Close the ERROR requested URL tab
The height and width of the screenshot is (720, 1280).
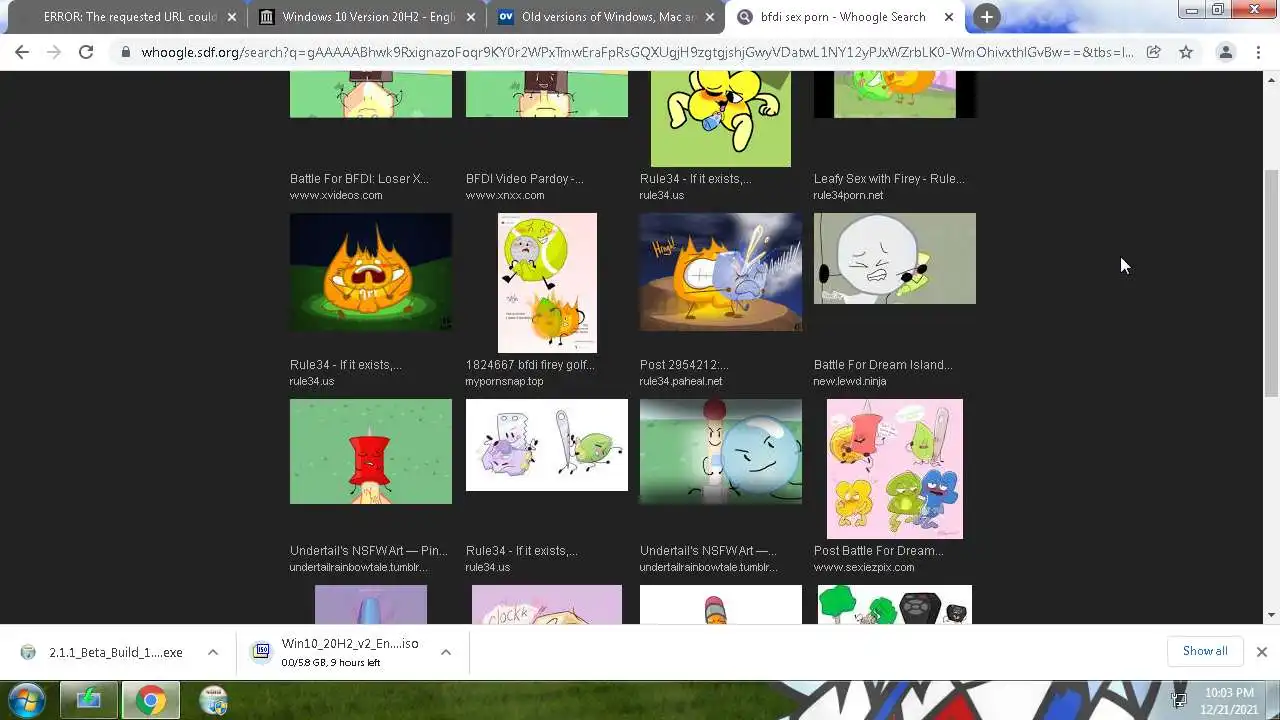click(232, 17)
